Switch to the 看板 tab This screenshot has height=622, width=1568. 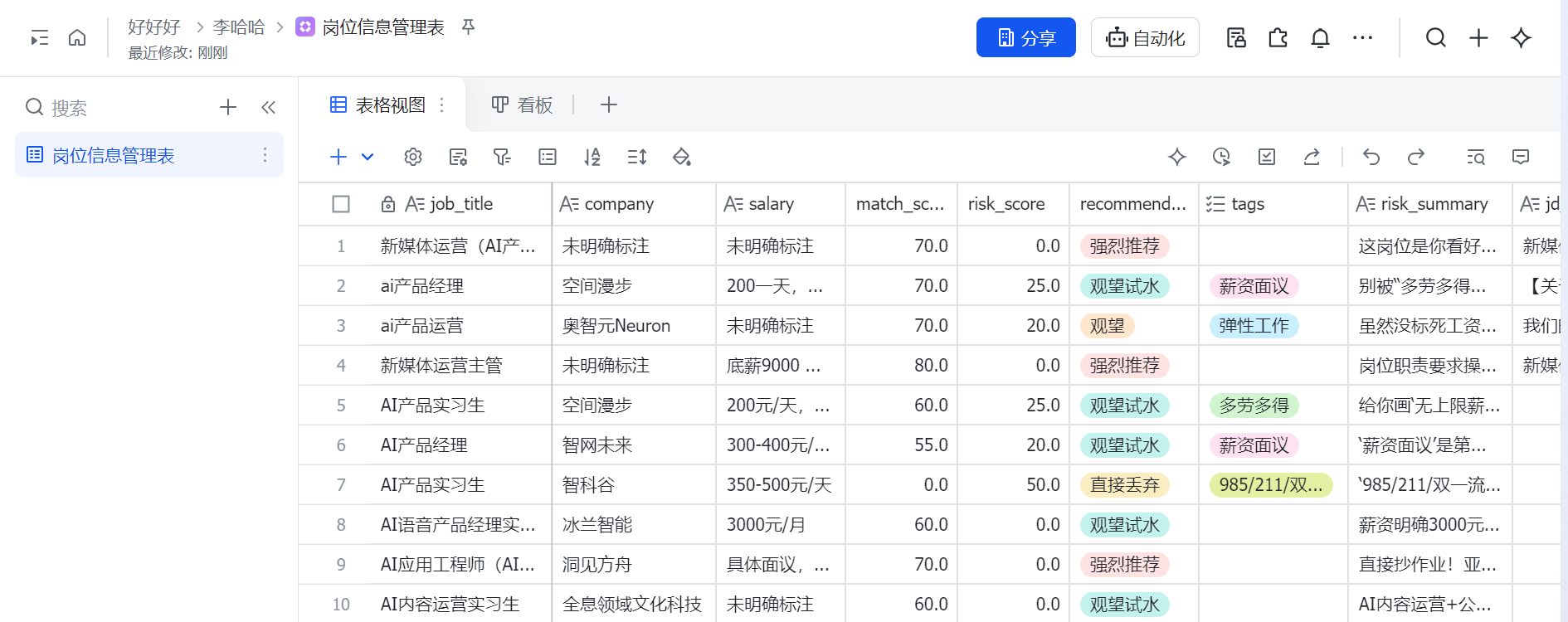tap(522, 104)
